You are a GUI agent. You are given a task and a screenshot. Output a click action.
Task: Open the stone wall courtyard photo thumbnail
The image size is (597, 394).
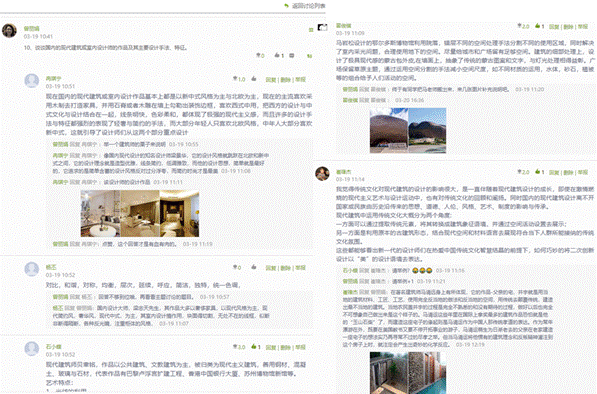point(408,373)
